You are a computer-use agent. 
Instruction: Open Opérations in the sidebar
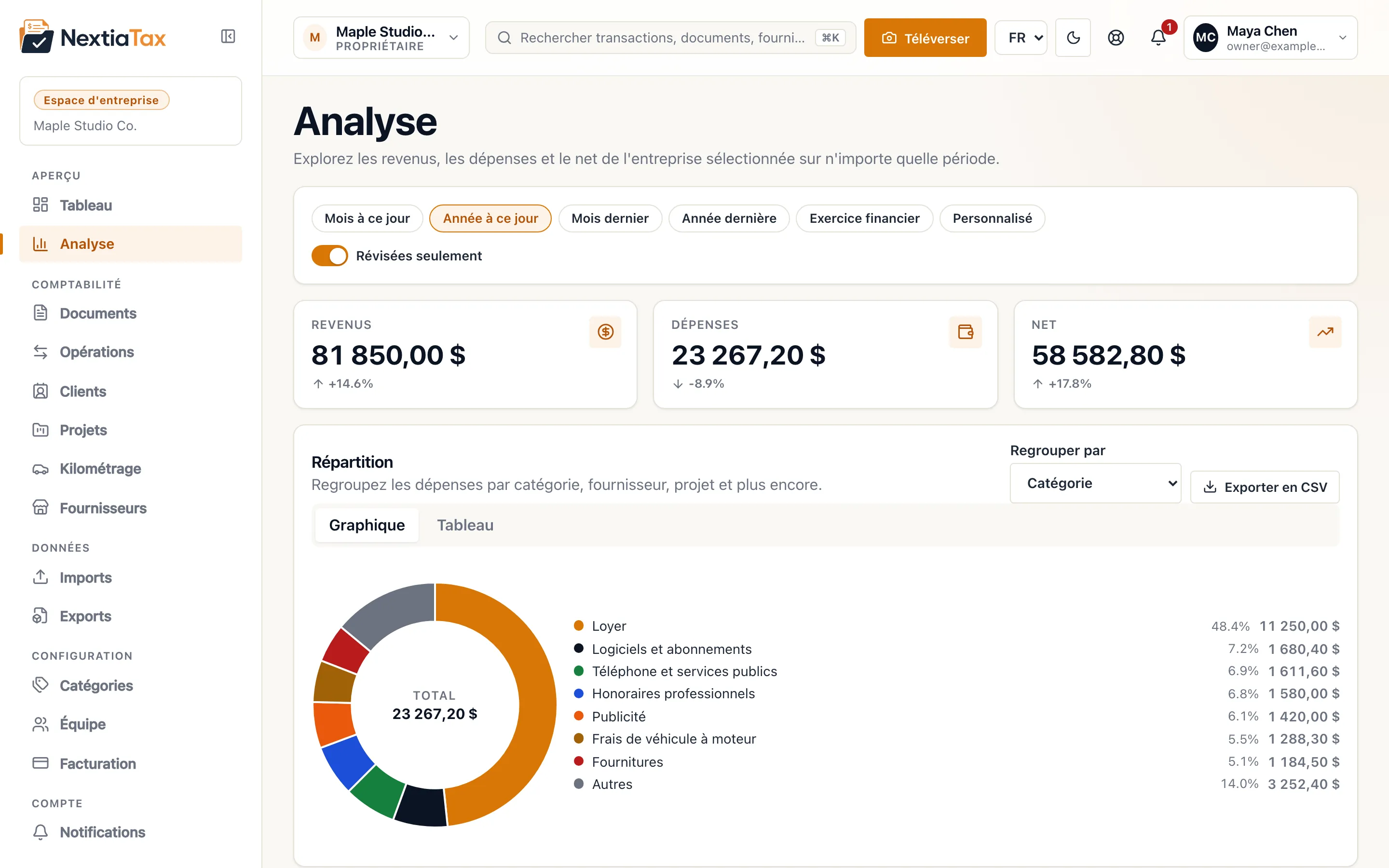131,352
